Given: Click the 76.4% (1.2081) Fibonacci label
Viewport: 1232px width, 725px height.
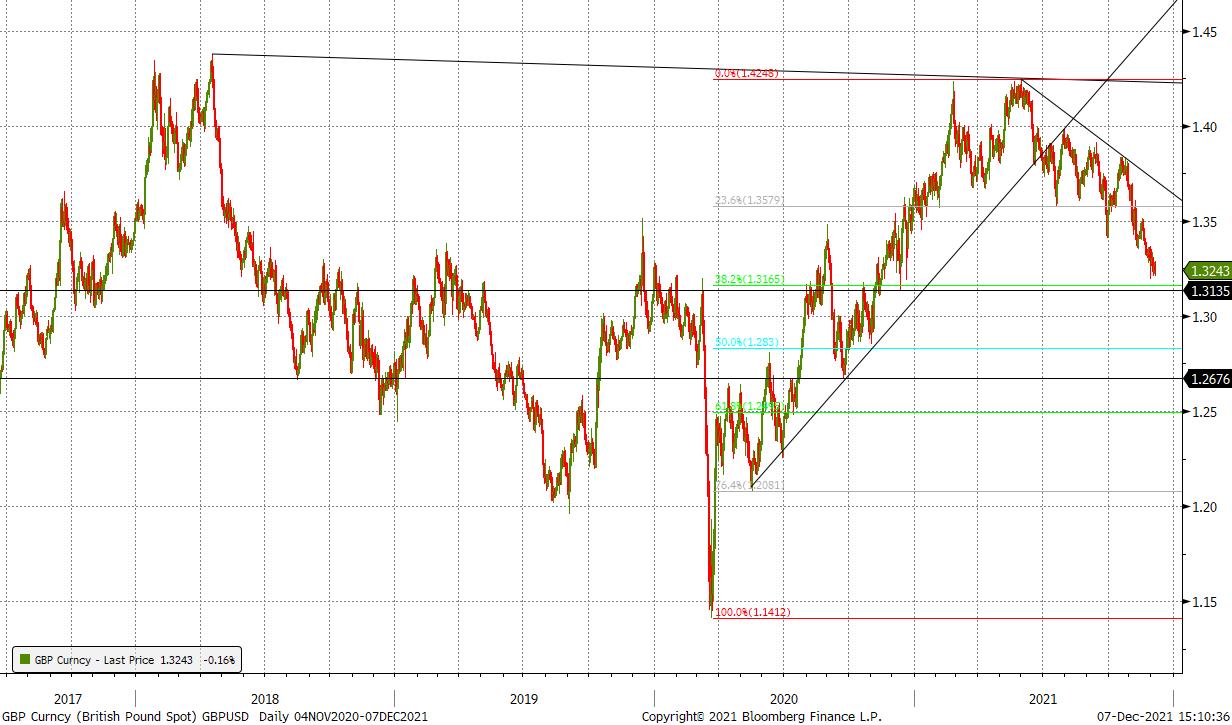Looking at the screenshot, I should pos(749,485).
